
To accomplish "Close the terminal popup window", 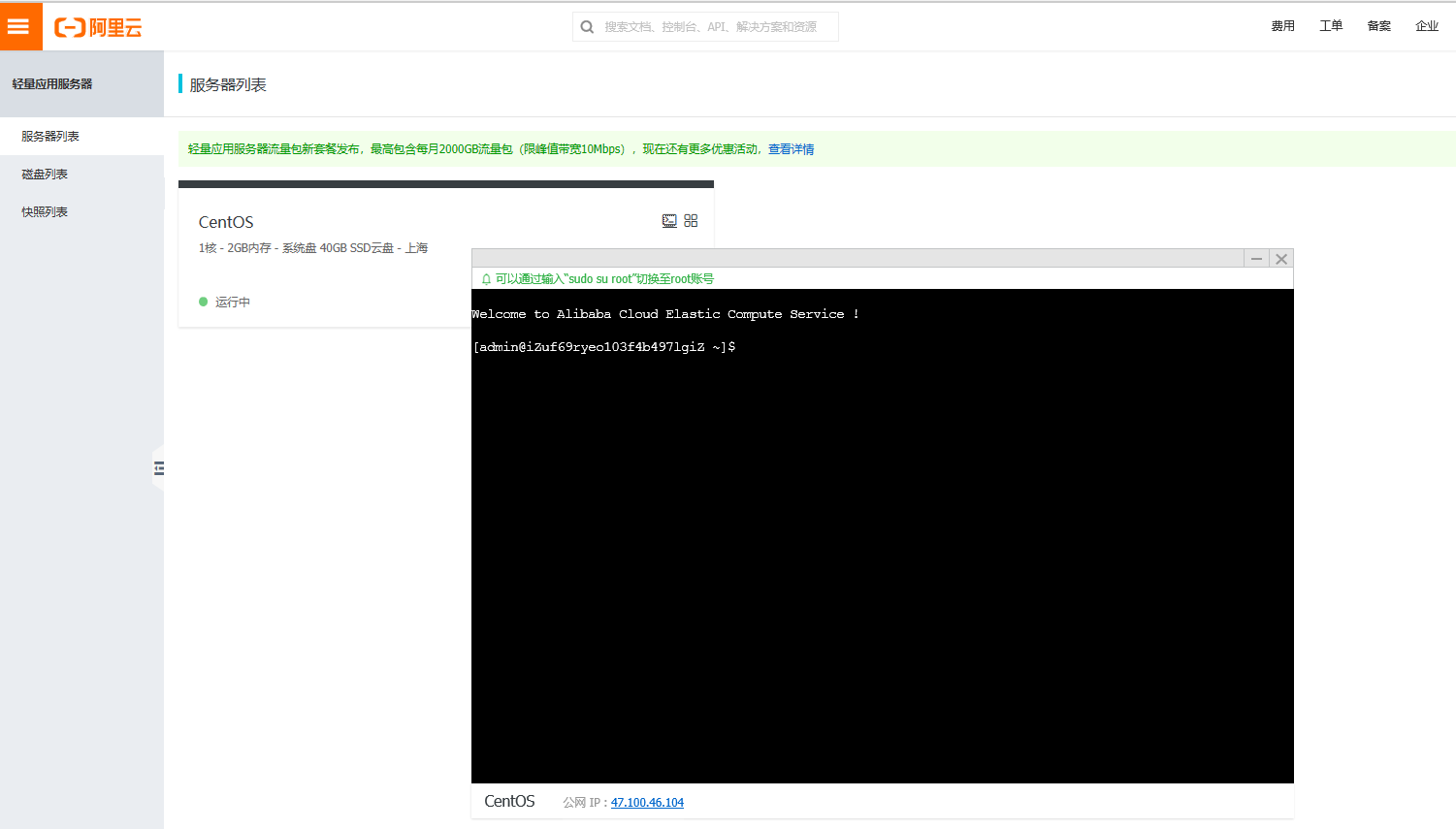I will coord(1281,259).
